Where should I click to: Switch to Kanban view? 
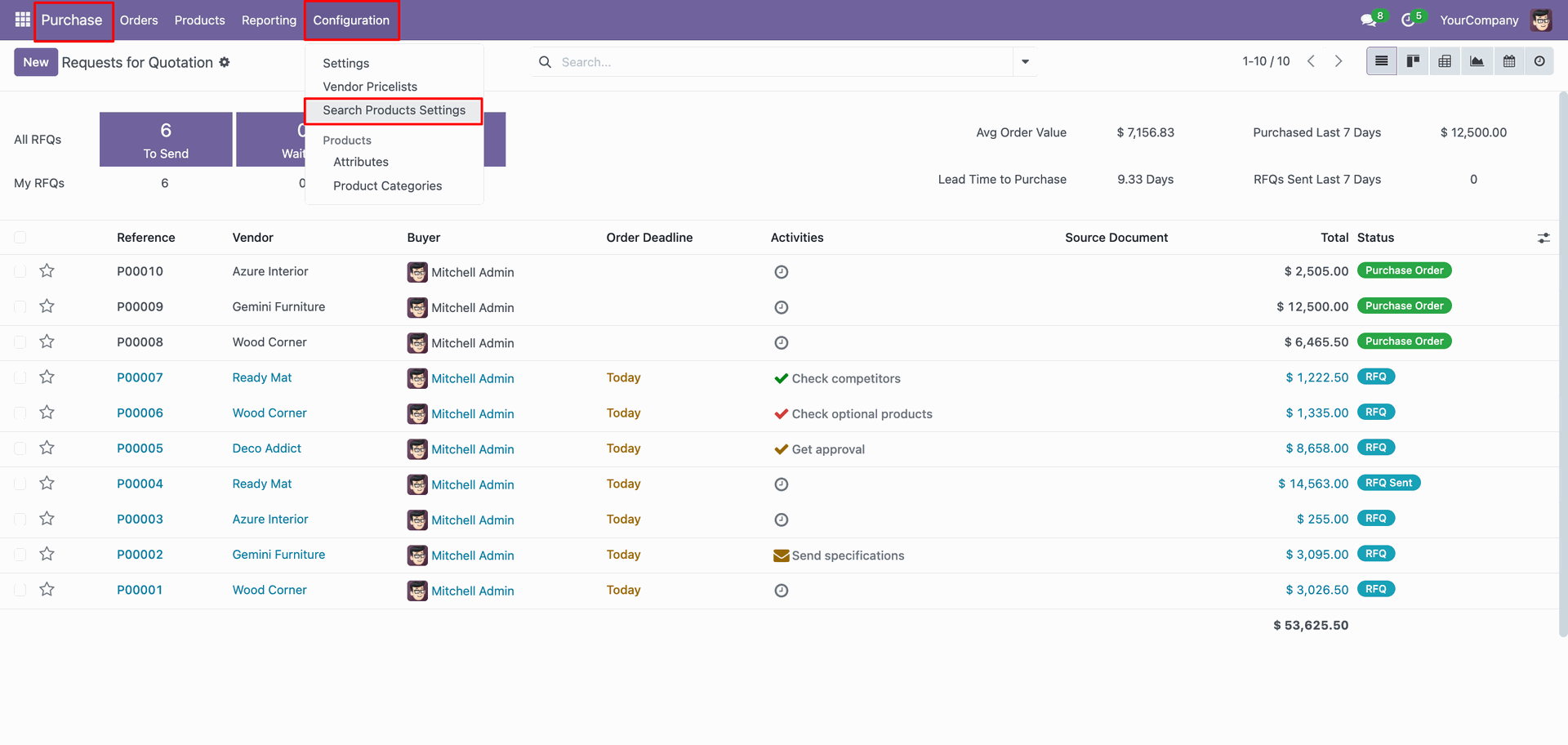click(1413, 61)
